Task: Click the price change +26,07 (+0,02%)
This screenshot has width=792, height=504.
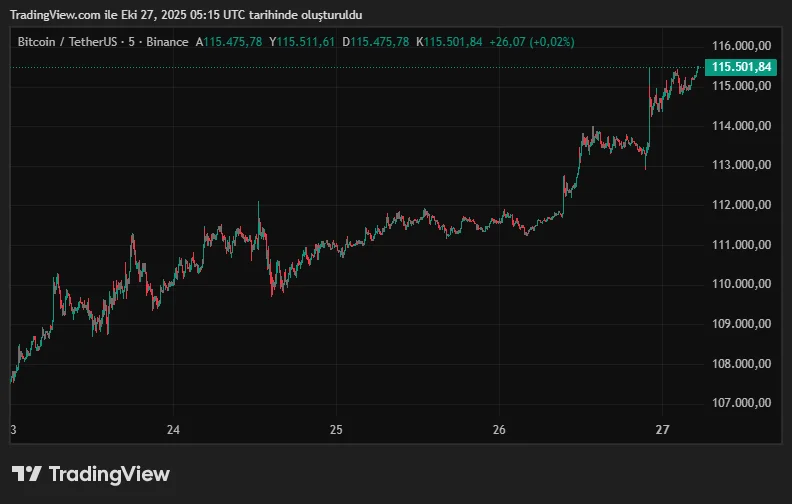Action: pyautogui.click(x=532, y=42)
